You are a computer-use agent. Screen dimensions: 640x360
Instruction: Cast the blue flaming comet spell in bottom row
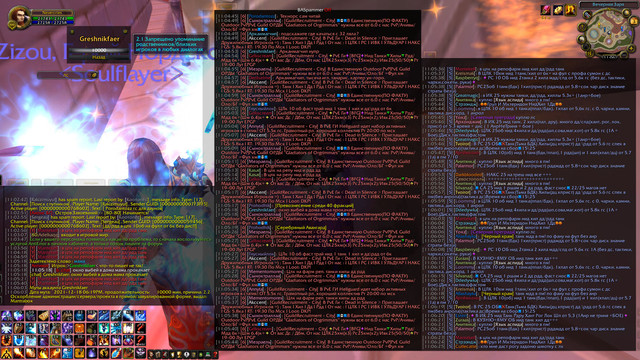[116, 353]
